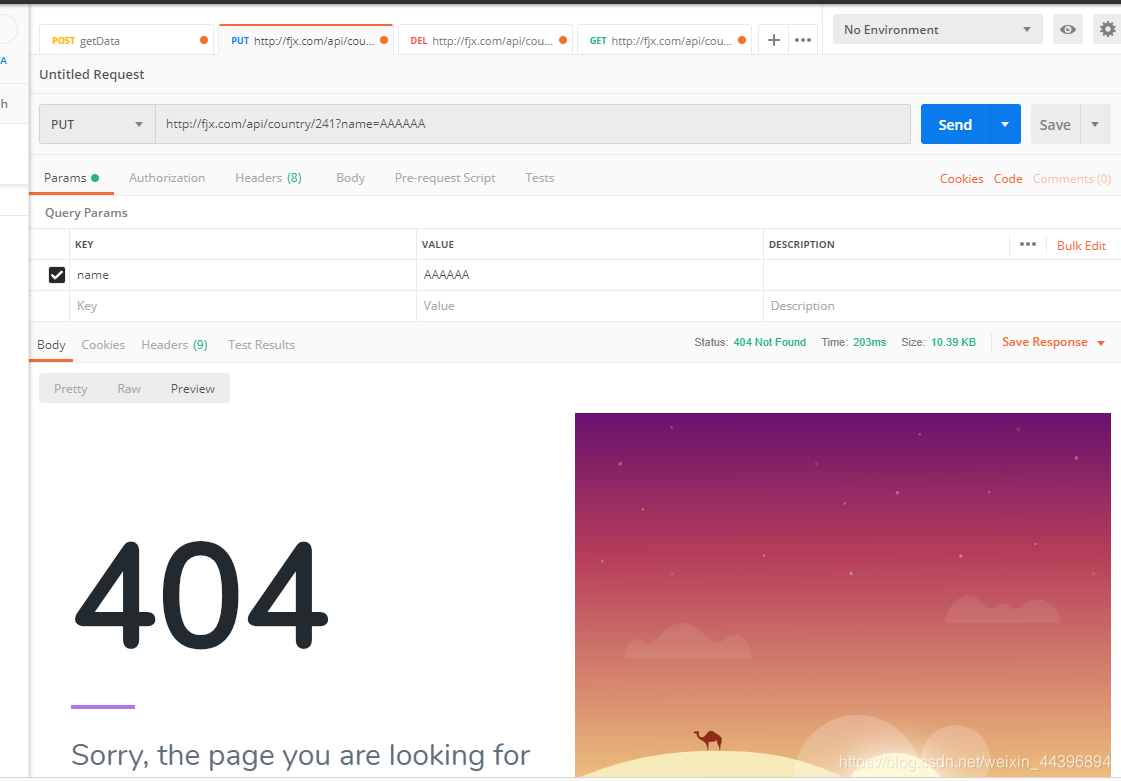Viewport: 1121px width, 781px height.
Task: Click the Untitled Request title
Action: (x=92, y=74)
